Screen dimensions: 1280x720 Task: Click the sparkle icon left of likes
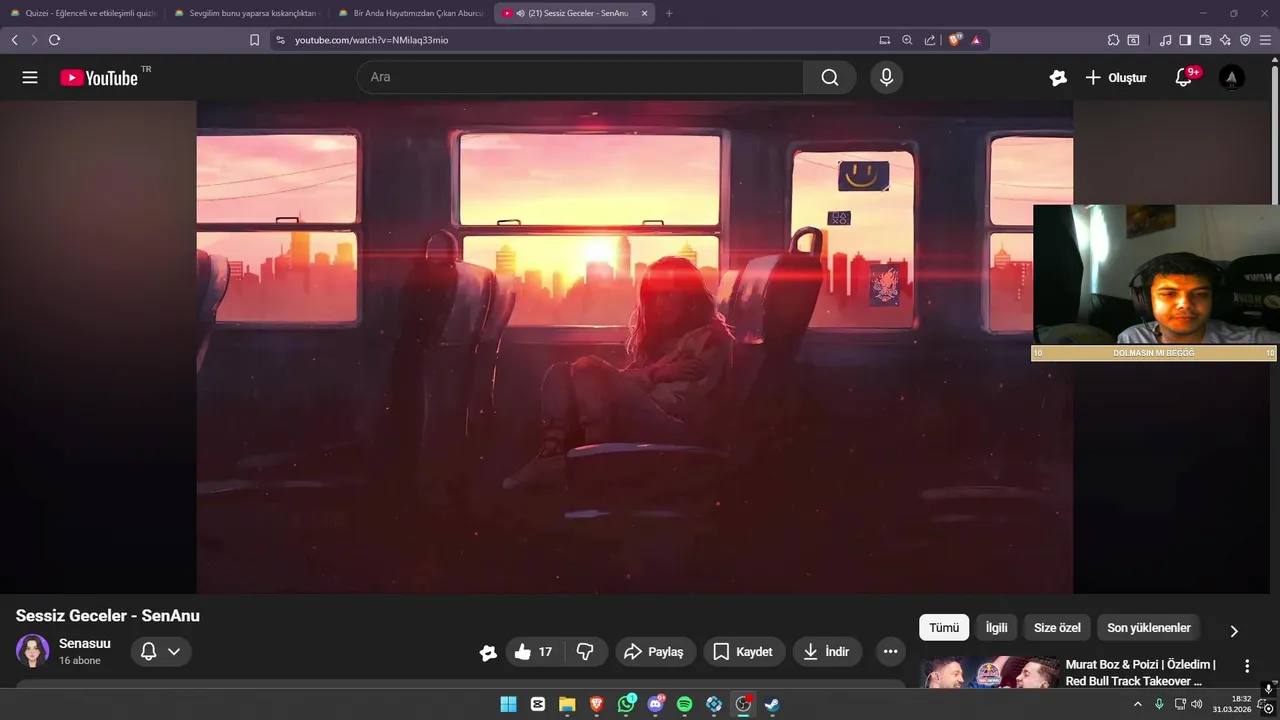point(488,652)
